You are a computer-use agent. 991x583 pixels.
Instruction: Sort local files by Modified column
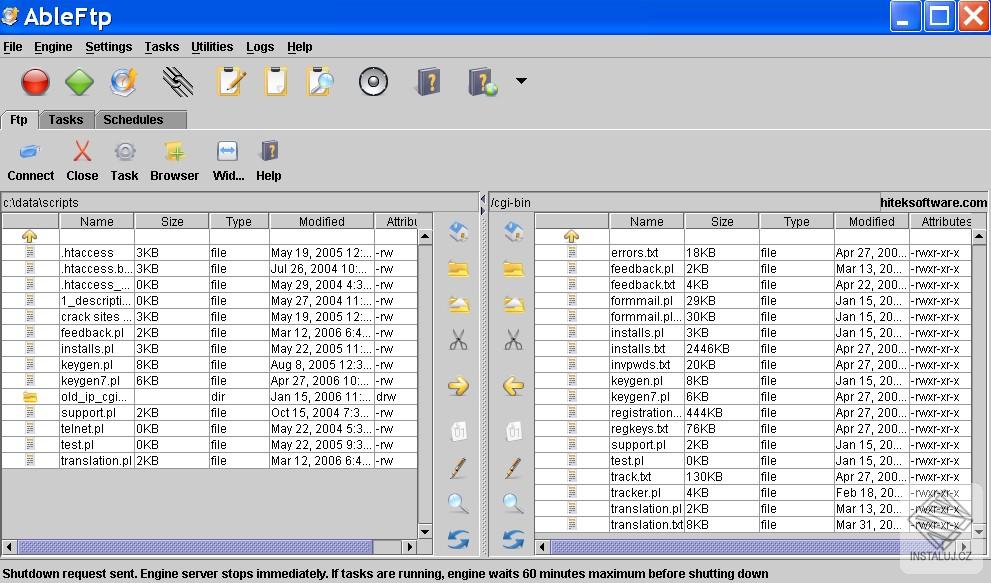coord(321,222)
